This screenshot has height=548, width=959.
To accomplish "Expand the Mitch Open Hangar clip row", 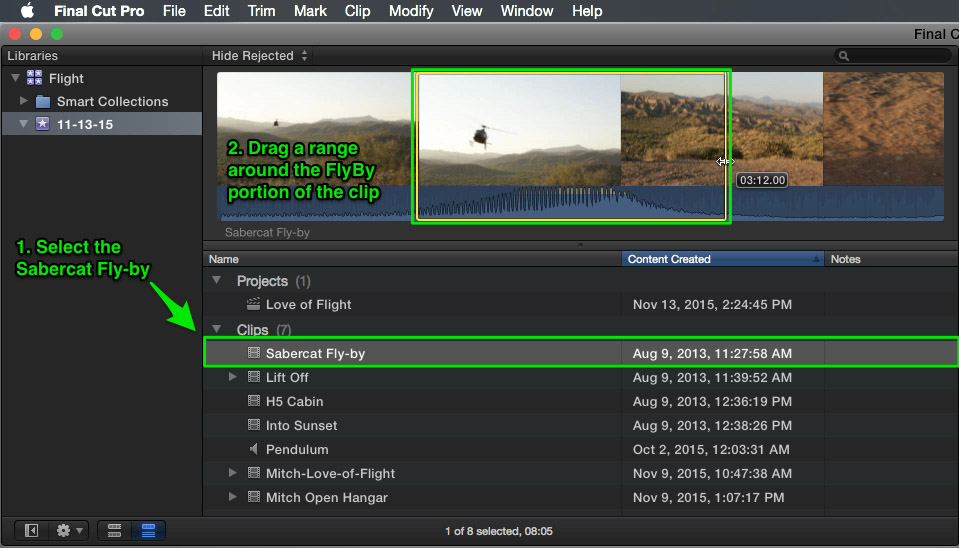I will tap(232, 497).
